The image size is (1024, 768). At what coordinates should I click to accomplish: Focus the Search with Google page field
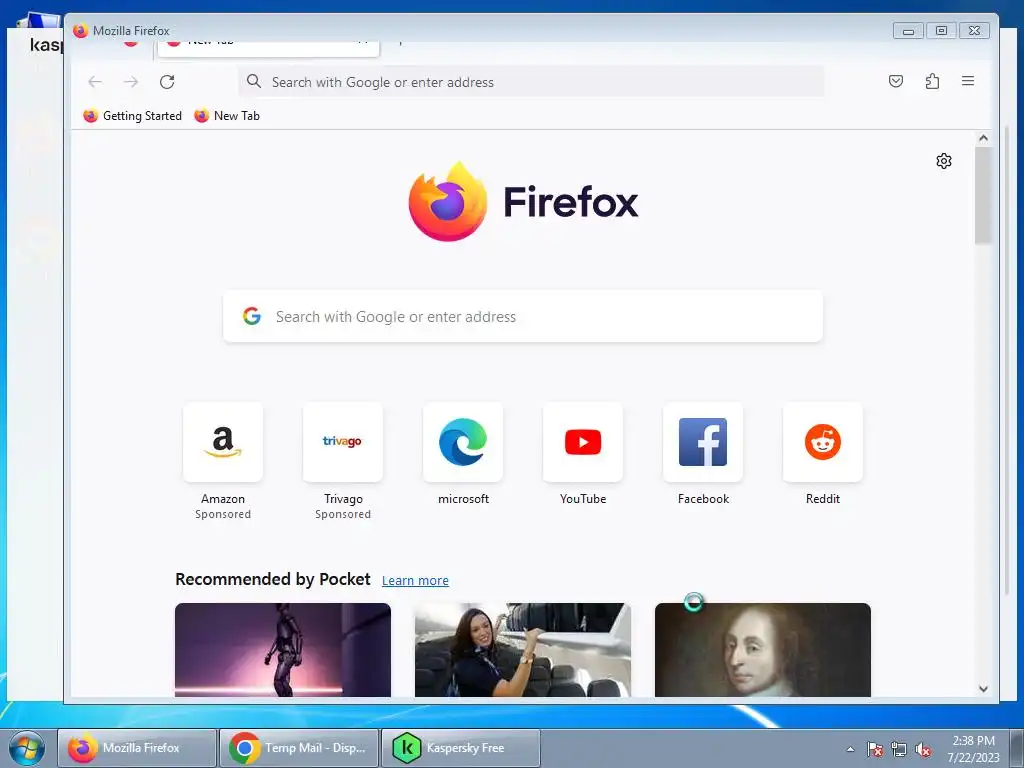click(522, 316)
